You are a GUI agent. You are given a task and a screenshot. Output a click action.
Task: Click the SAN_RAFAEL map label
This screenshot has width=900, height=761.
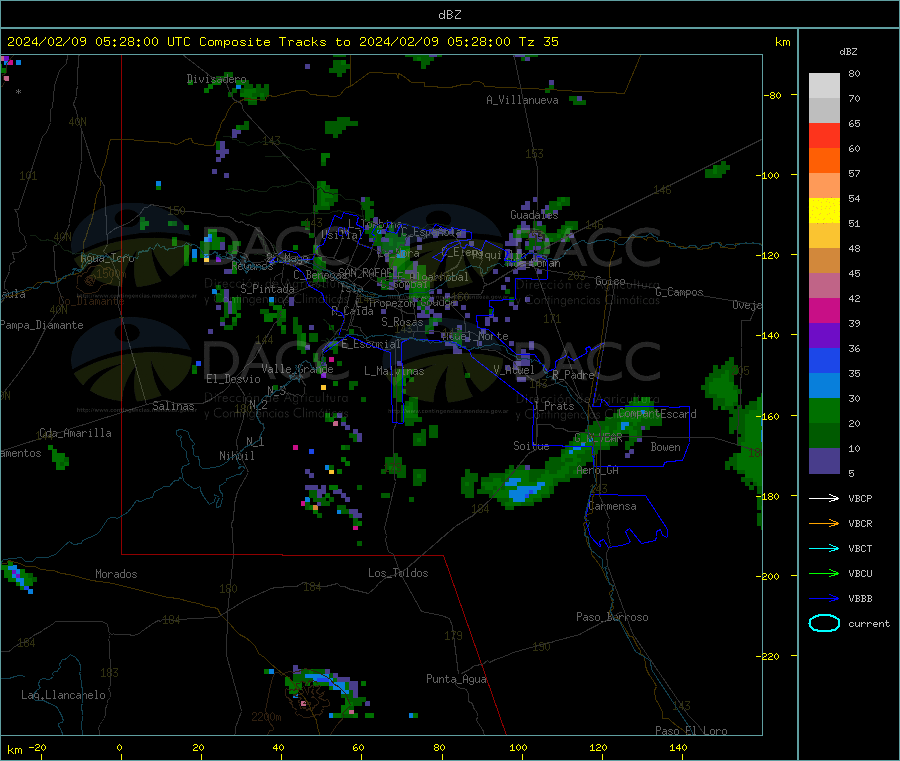(x=367, y=272)
